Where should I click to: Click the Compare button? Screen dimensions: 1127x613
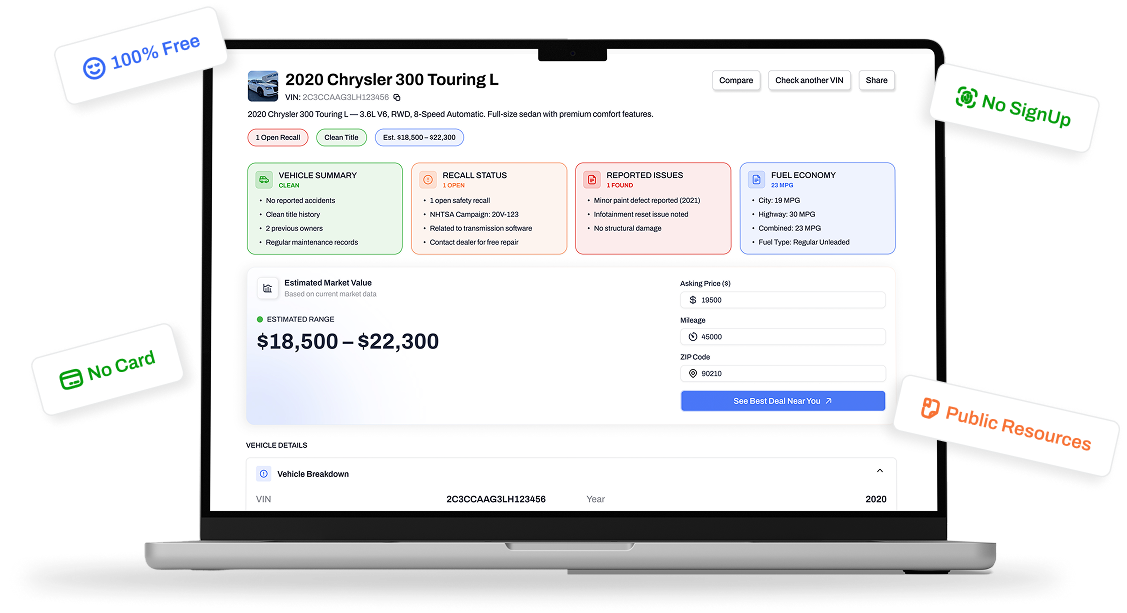(x=736, y=80)
